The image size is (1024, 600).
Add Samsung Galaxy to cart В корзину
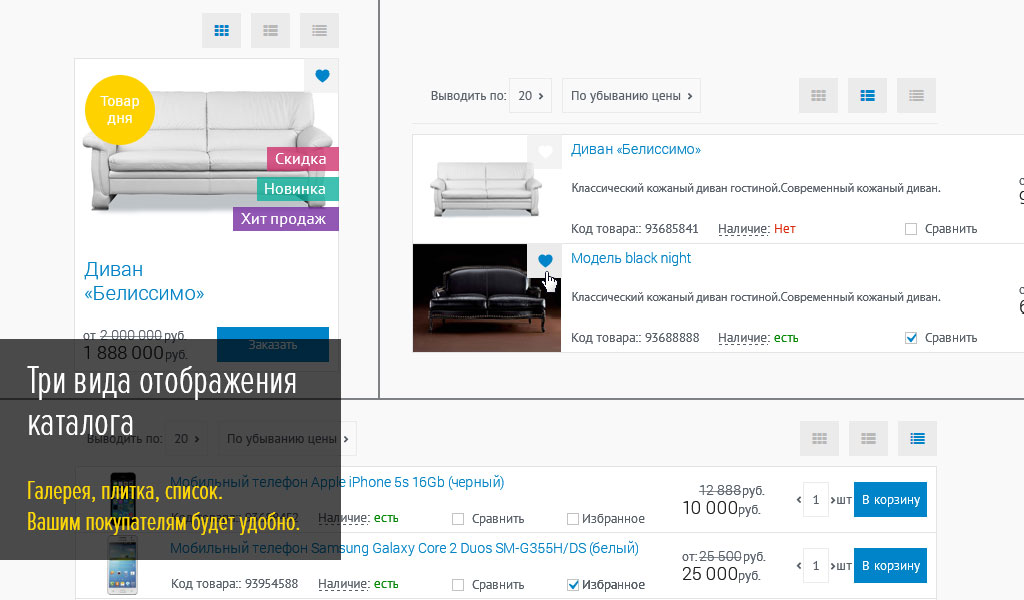[x=890, y=566]
